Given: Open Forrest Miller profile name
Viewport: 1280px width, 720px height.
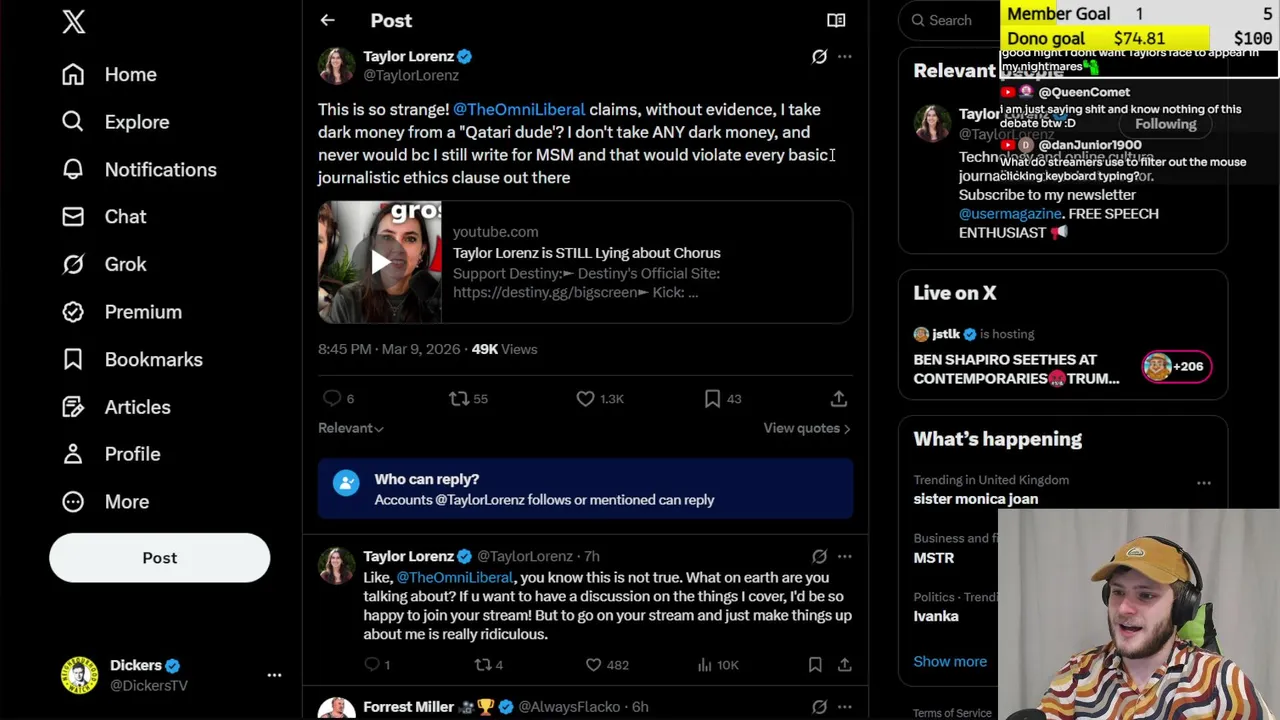Looking at the screenshot, I should point(408,707).
